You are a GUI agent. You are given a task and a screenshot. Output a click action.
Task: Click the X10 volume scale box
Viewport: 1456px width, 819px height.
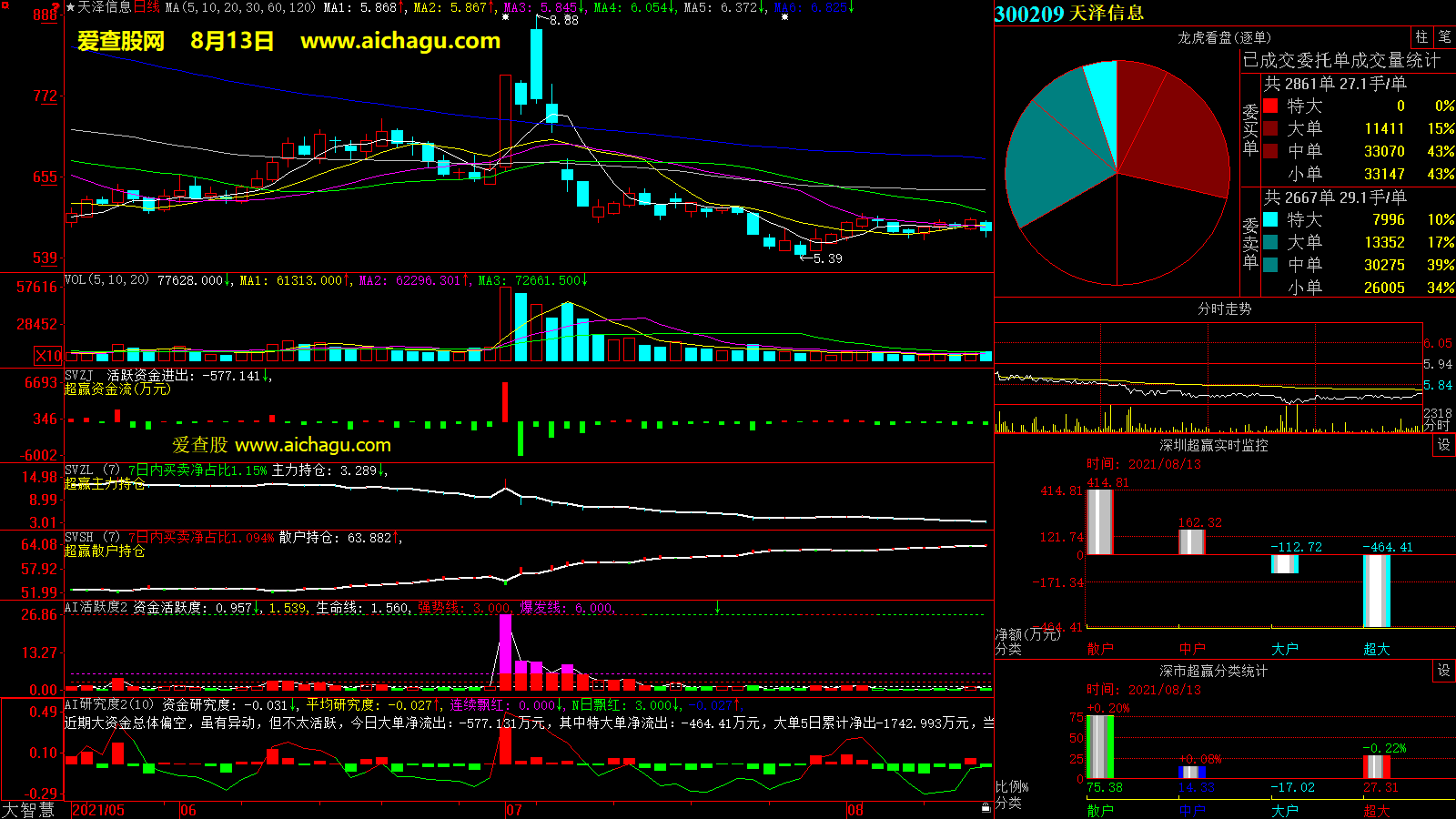49,356
